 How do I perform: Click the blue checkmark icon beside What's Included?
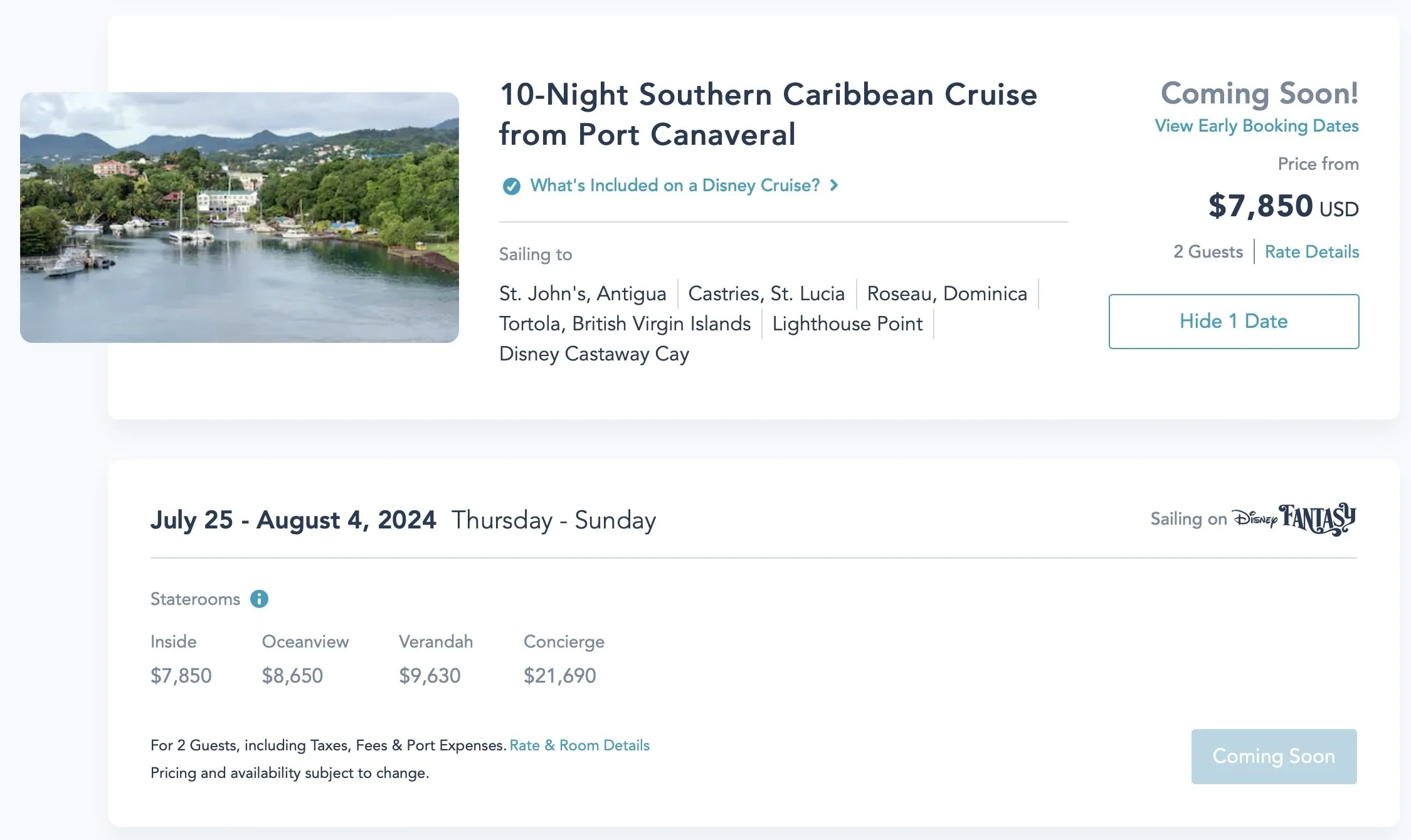pos(511,186)
